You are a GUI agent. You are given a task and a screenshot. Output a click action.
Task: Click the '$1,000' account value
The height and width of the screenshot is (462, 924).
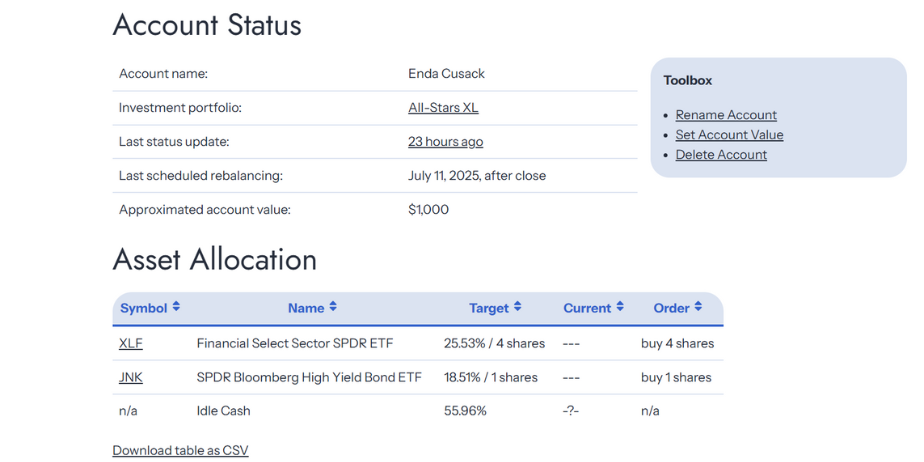click(428, 210)
